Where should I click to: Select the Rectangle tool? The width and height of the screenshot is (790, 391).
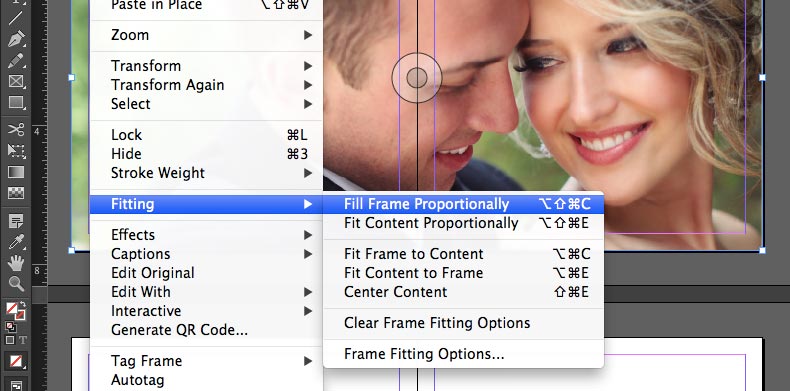pos(16,103)
